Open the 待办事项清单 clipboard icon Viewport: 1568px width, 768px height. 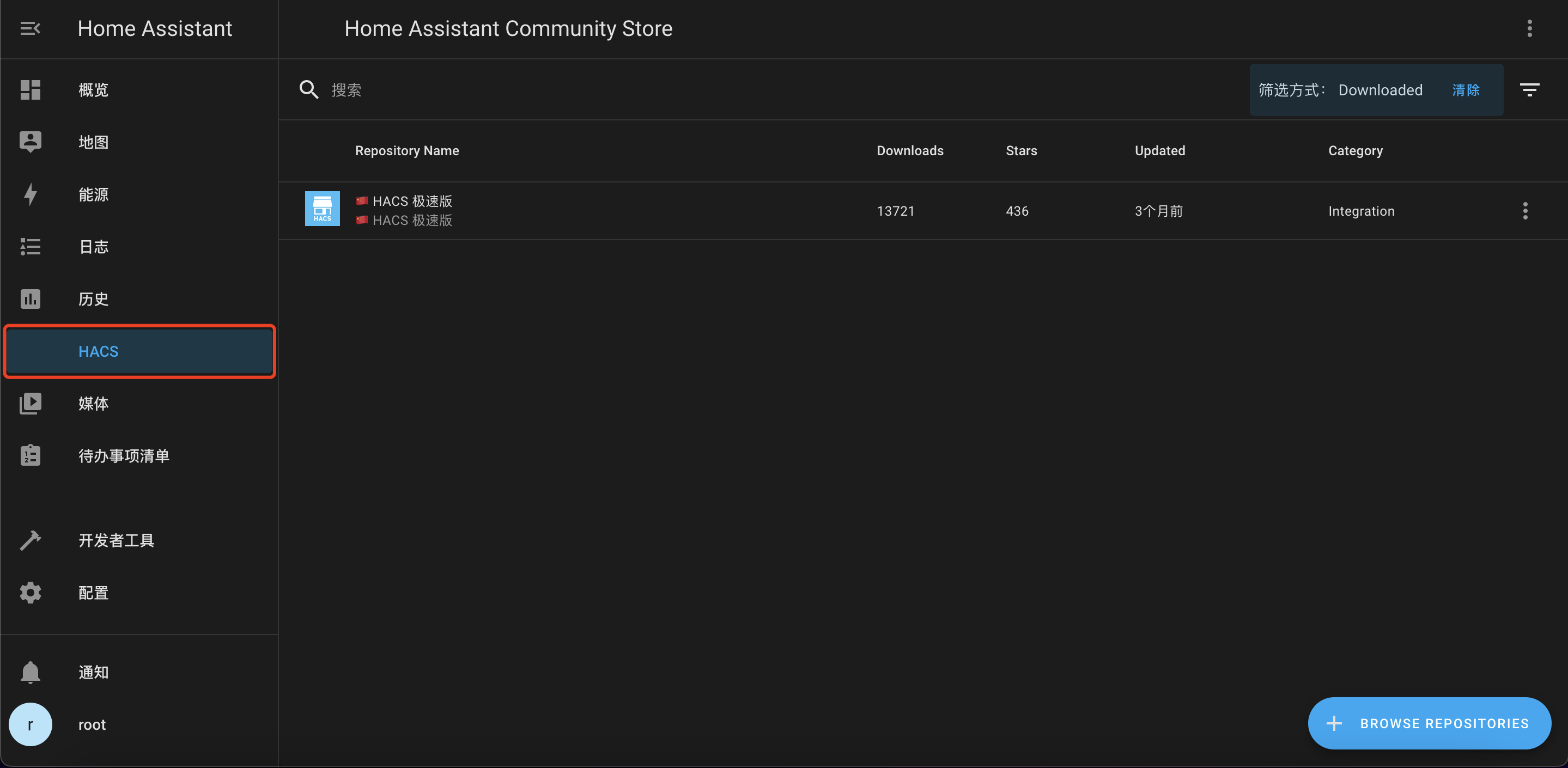pyautogui.click(x=30, y=455)
